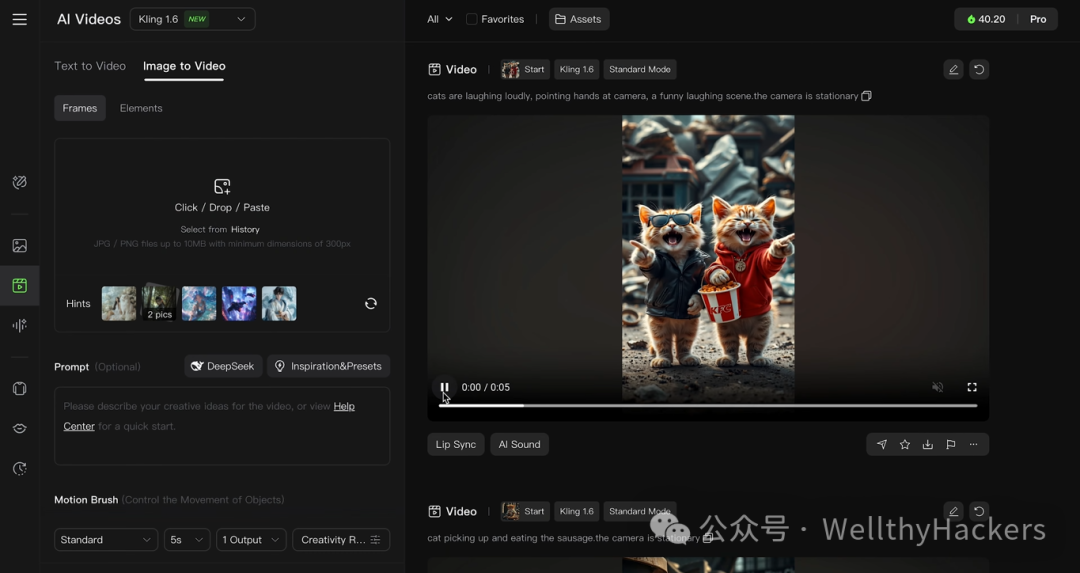1080x573 pixels.
Task: Expand the Kling 1.6 model dropdown
Action: point(192,19)
